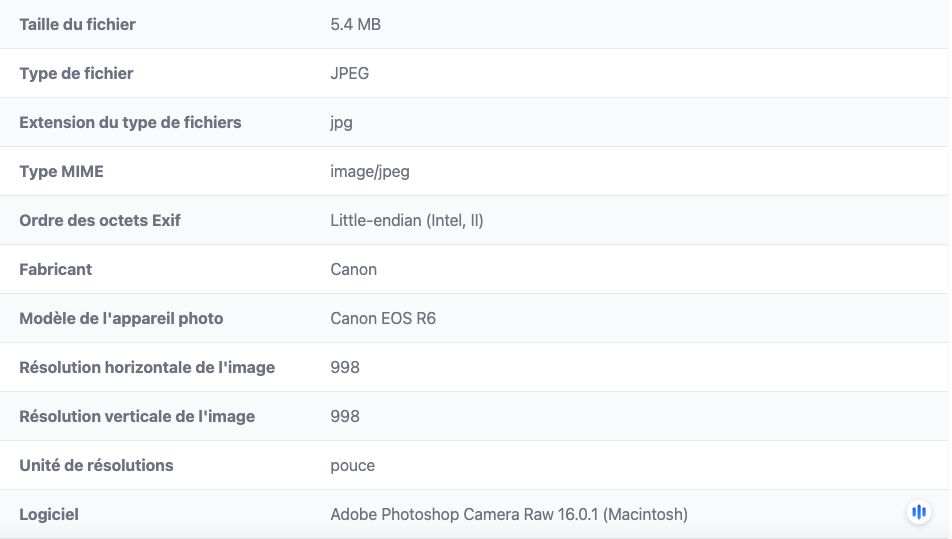Select the Fabricant row label
Screen dimensions: 952x539
(55, 270)
